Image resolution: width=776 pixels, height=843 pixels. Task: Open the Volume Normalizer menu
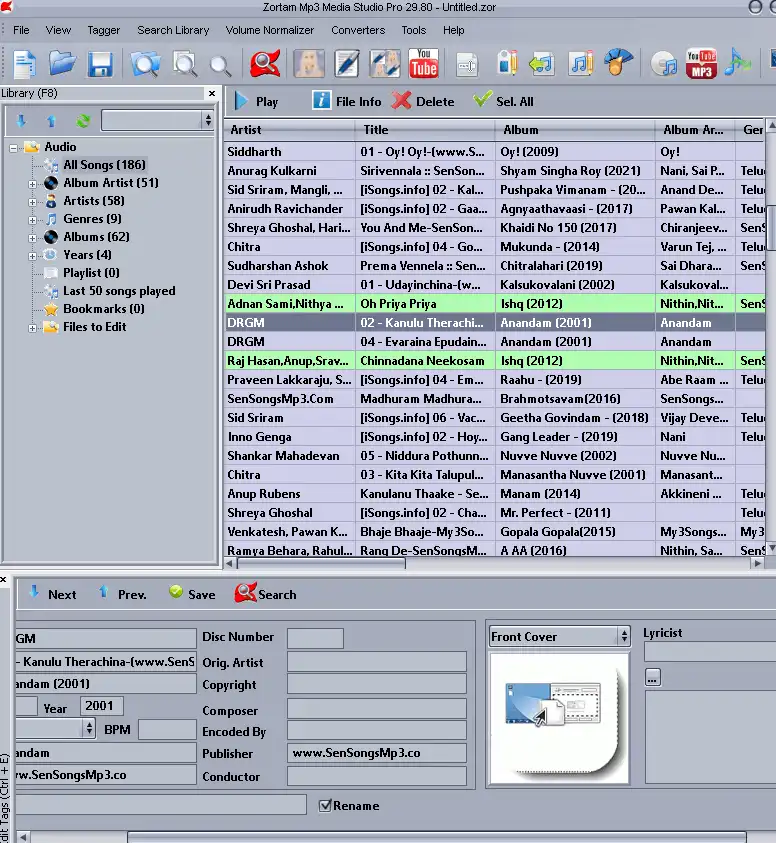[x=269, y=30]
